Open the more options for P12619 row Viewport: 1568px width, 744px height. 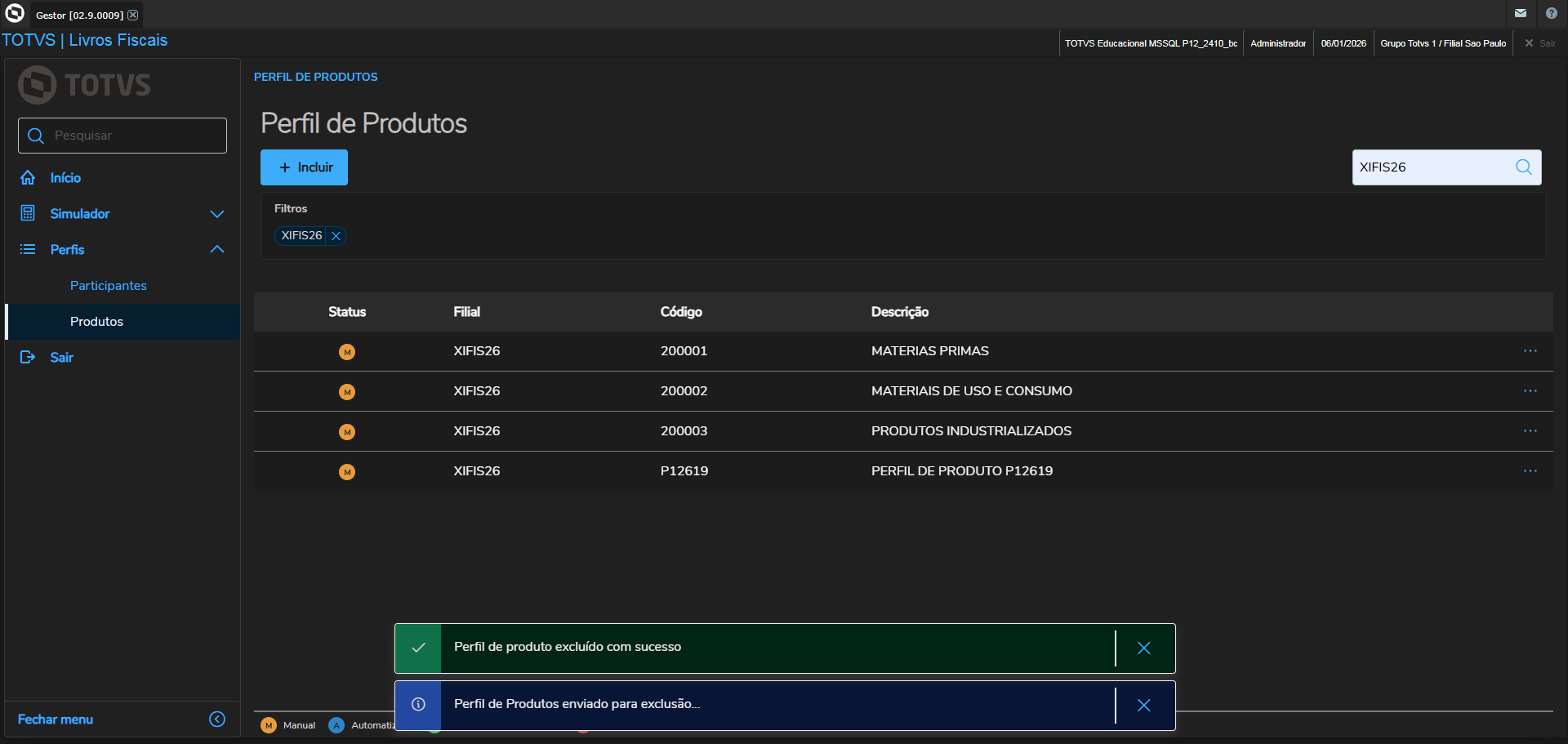[x=1530, y=471]
